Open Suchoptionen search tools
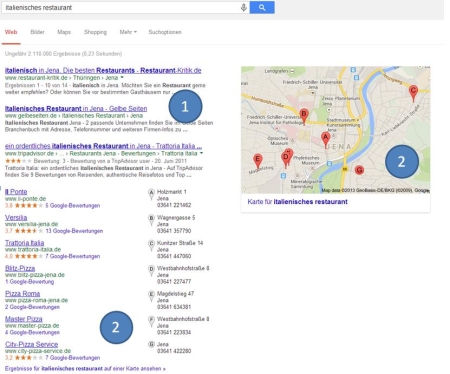450x374 pixels. 165,32
